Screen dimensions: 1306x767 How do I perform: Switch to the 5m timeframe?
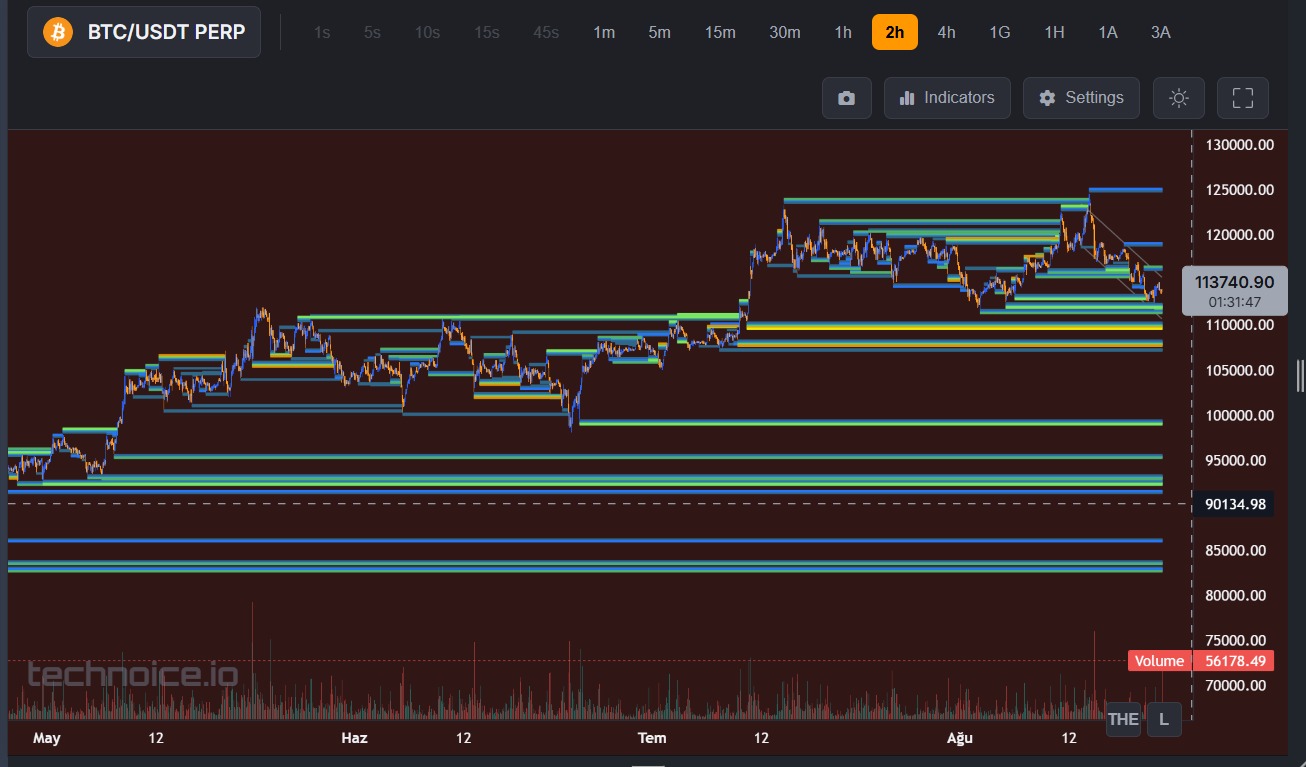[660, 32]
